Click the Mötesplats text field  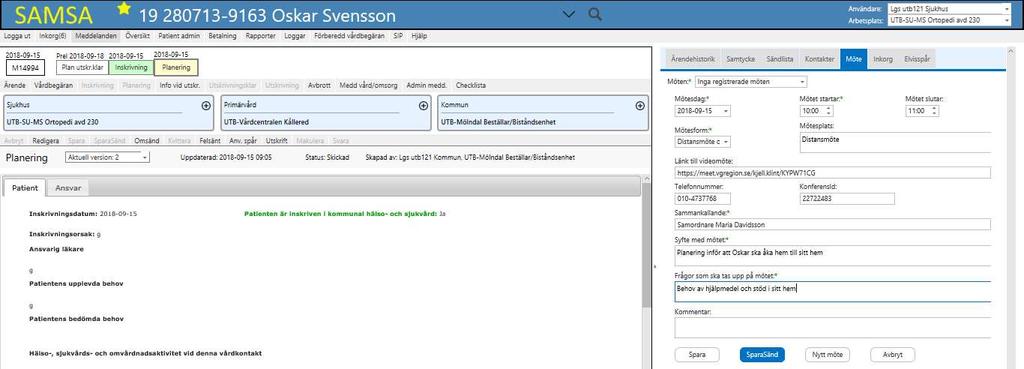coord(895,142)
